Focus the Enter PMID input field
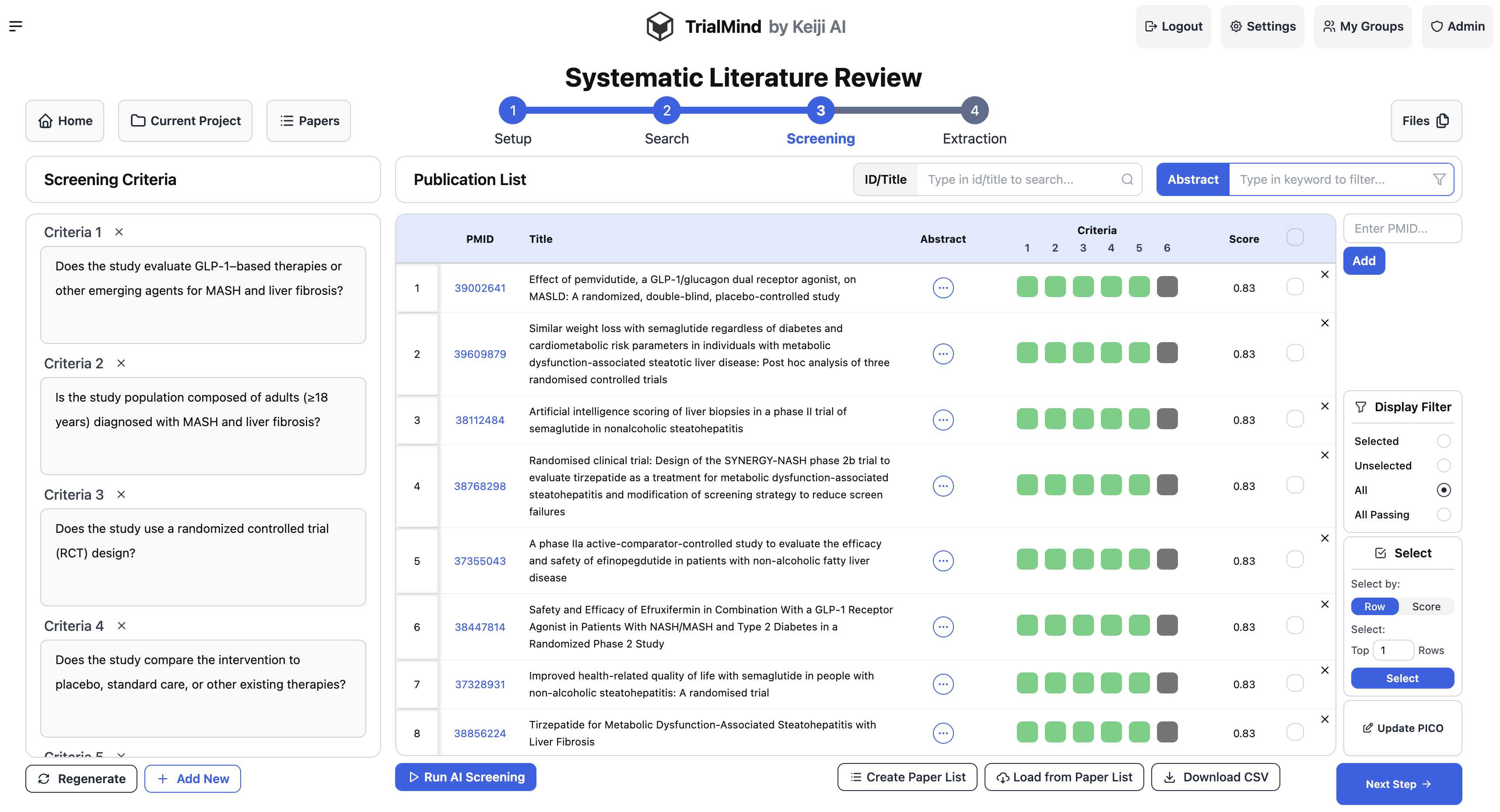1500x812 pixels. point(1402,228)
